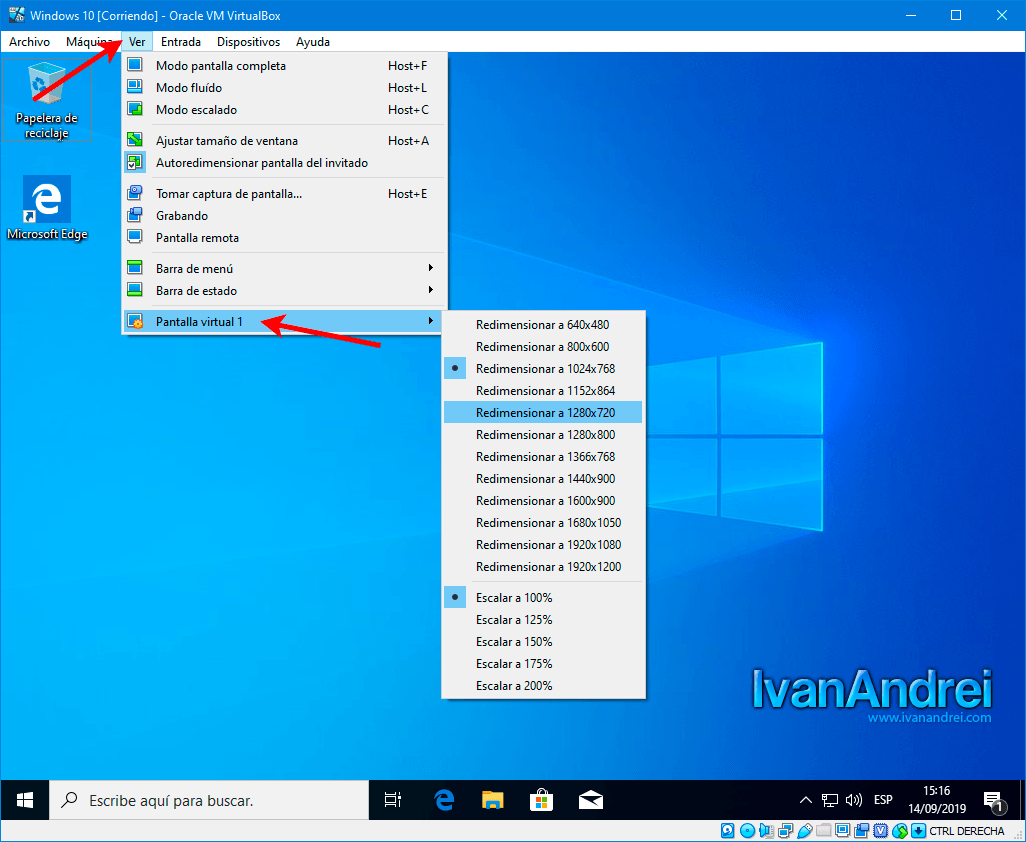Choose Redimensionar a 640x480

point(543,325)
